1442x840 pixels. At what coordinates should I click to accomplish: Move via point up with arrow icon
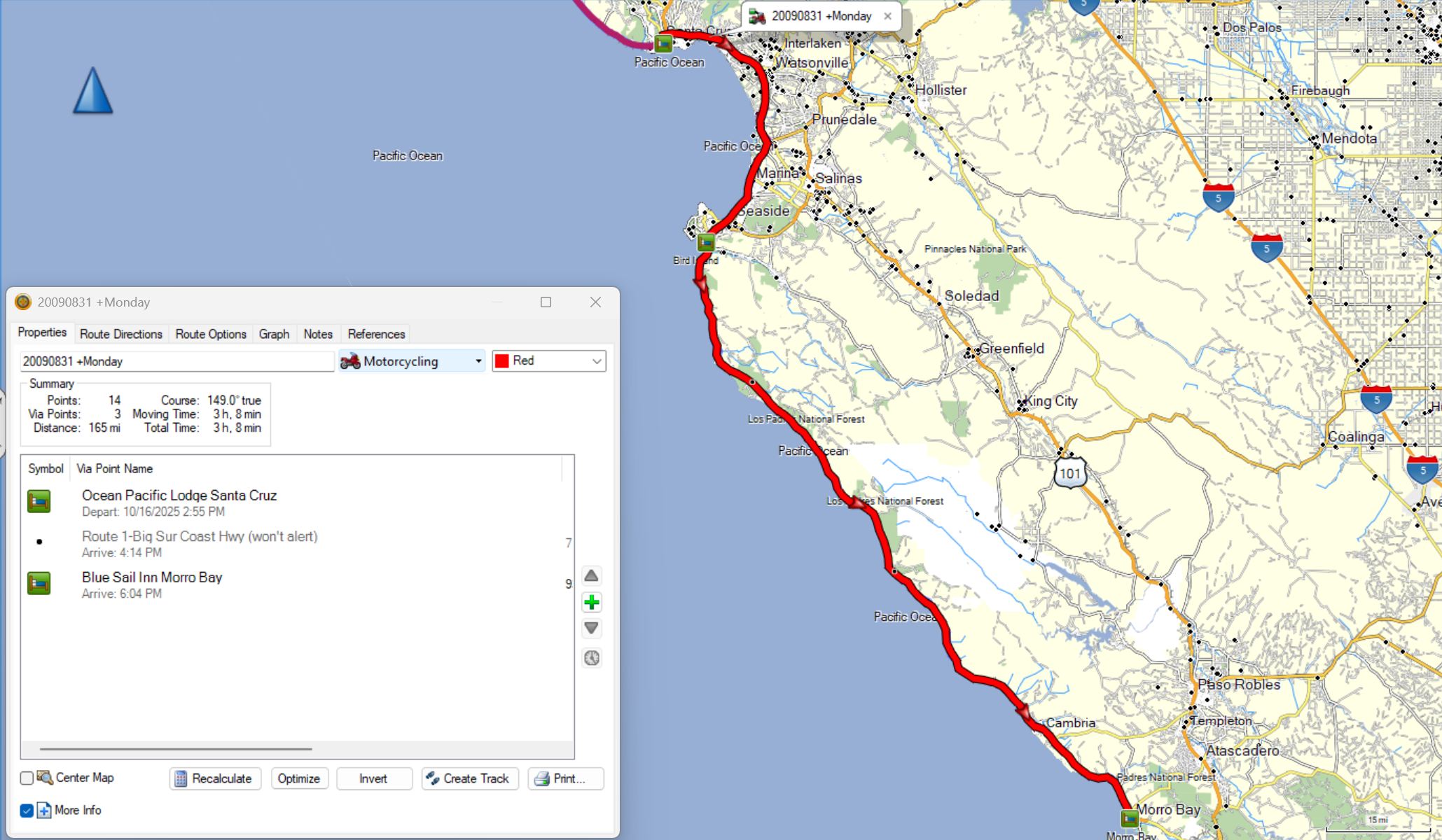pos(592,575)
